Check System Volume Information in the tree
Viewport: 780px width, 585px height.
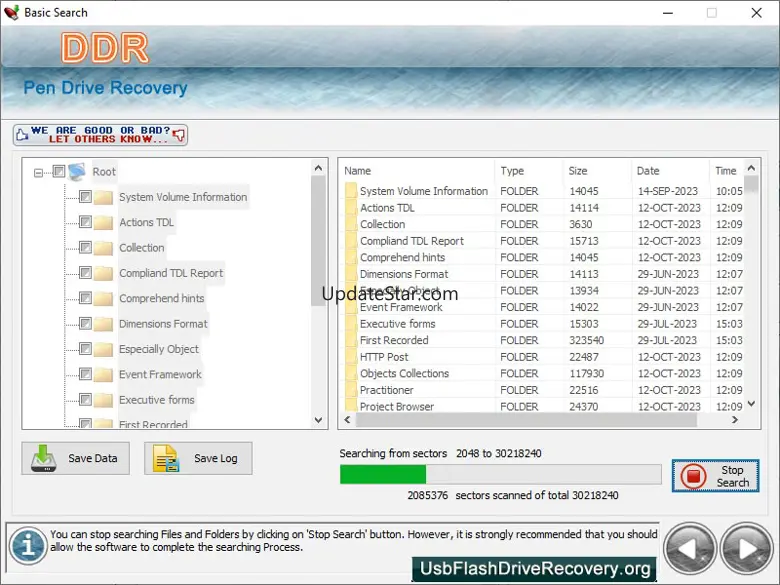pos(85,196)
